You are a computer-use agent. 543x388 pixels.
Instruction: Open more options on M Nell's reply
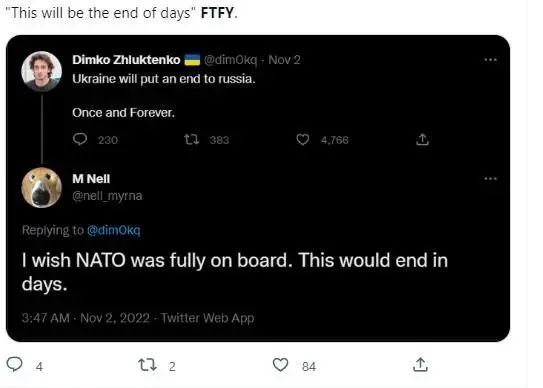(490, 178)
